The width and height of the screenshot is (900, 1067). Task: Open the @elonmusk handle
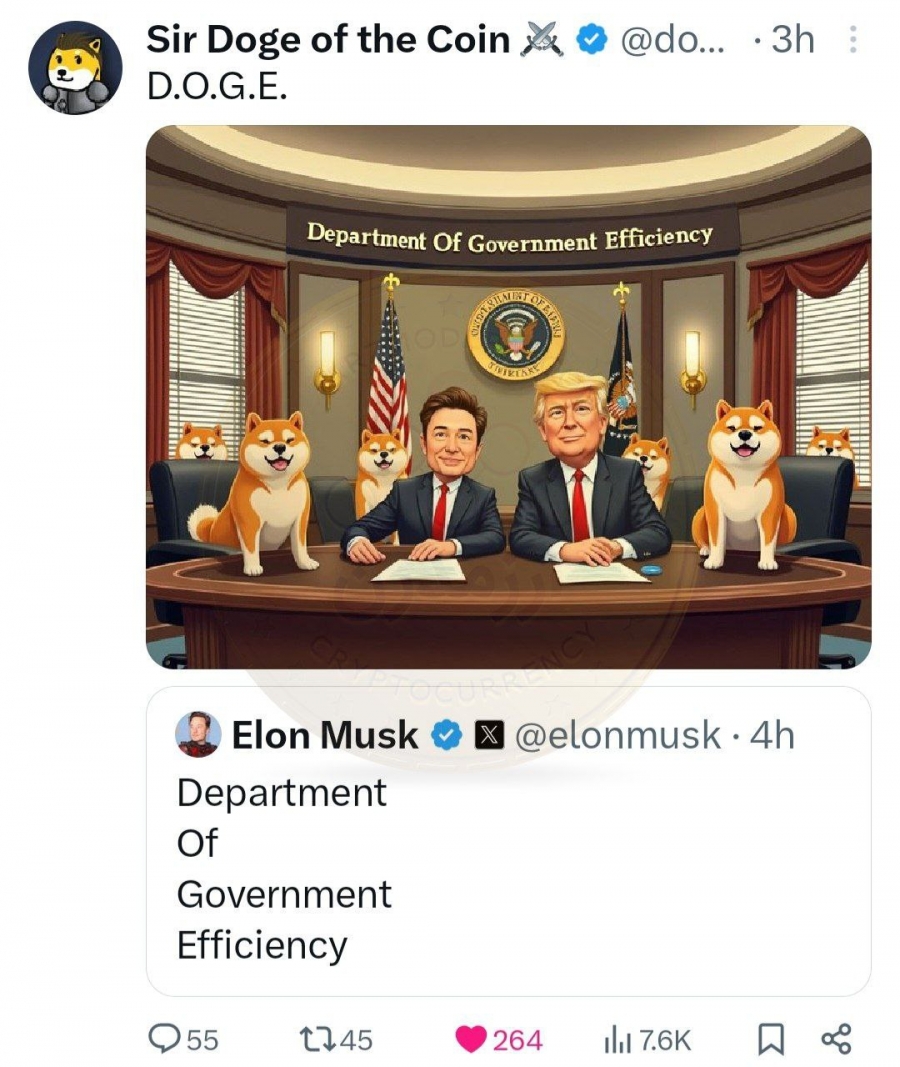[618, 736]
